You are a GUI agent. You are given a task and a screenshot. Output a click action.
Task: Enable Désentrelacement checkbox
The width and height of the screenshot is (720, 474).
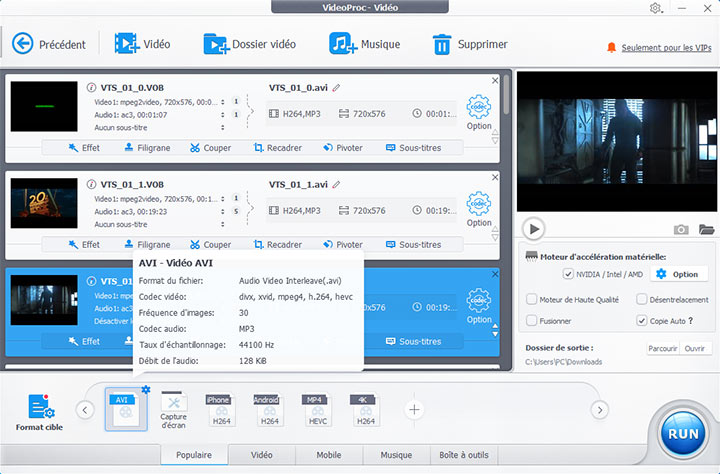click(x=641, y=299)
